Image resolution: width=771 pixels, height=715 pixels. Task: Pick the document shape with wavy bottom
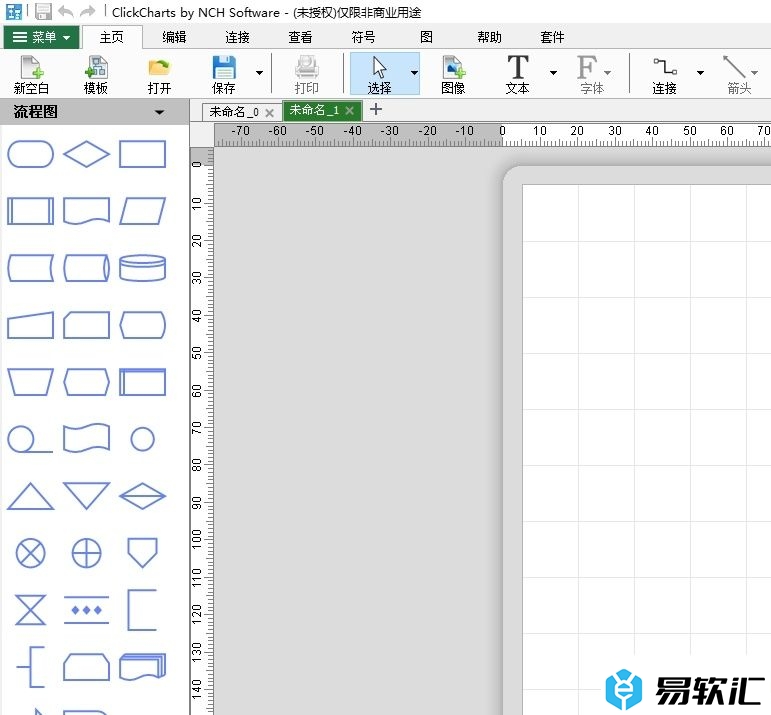[87, 211]
